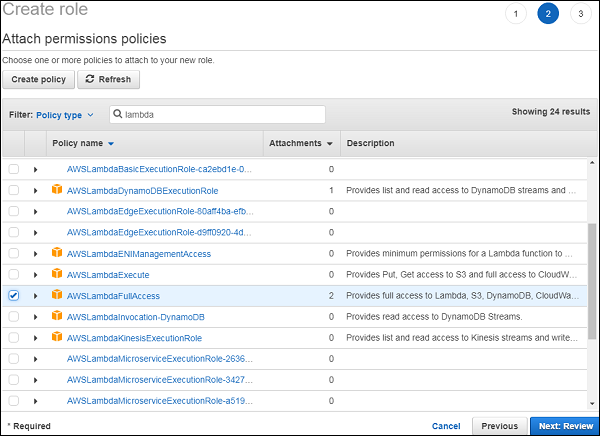Tick the AWSLambdaDynamoDBExecutionRole checkbox
Image resolution: width=600 pixels, height=436 pixels.
pyautogui.click(x=13, y=190)
